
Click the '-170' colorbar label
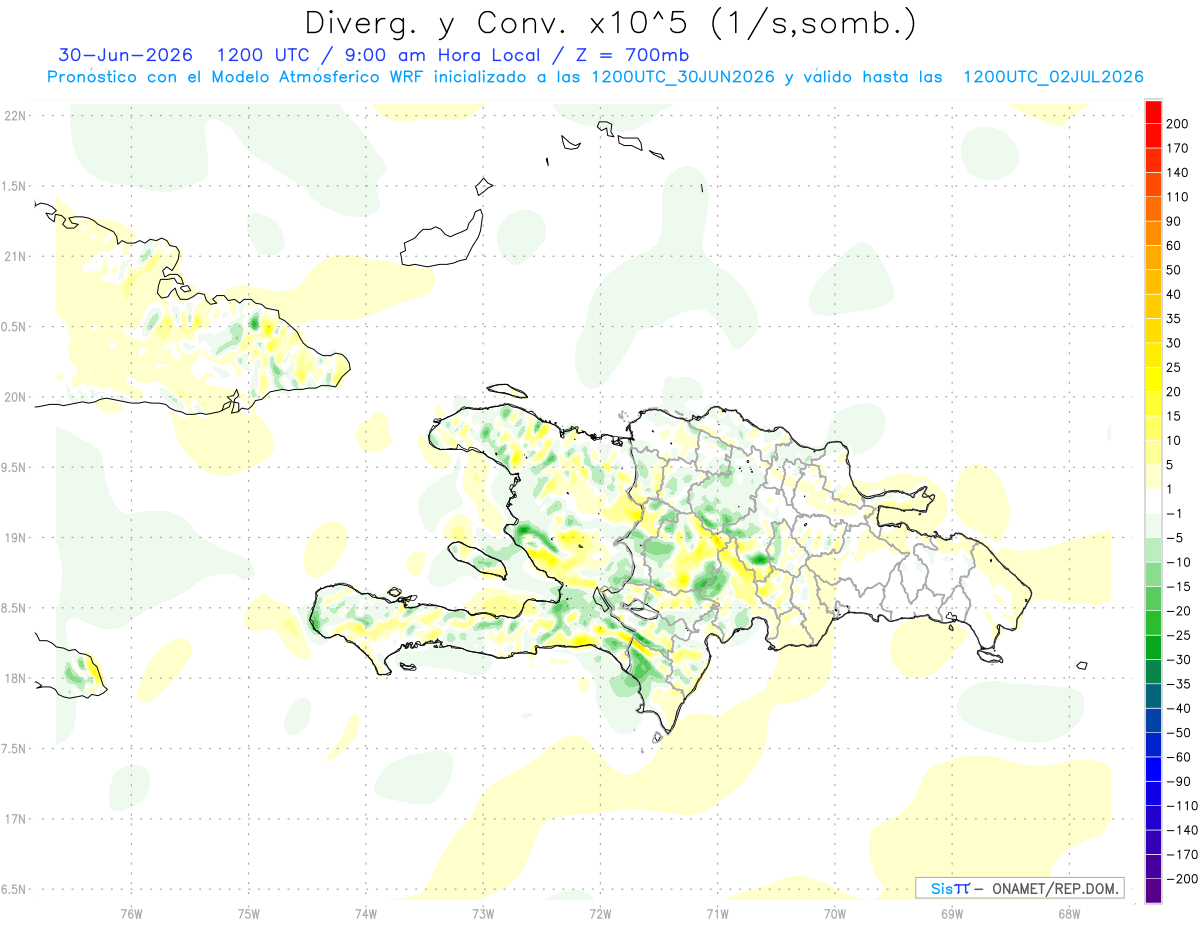point(1182,855)
